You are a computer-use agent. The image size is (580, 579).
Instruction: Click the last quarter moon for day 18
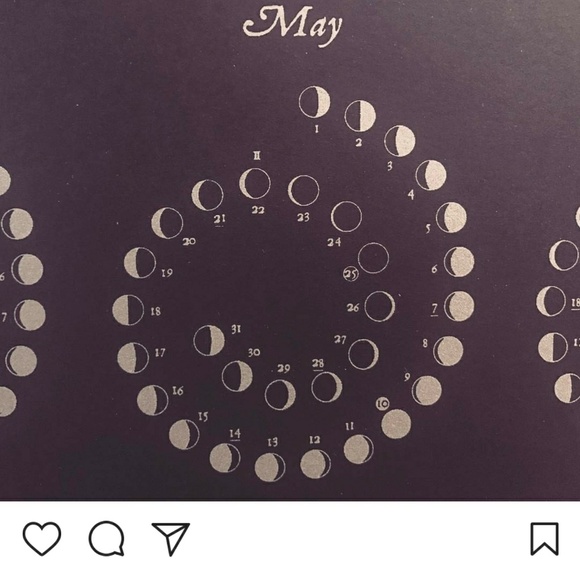click(x=128, y=310)
